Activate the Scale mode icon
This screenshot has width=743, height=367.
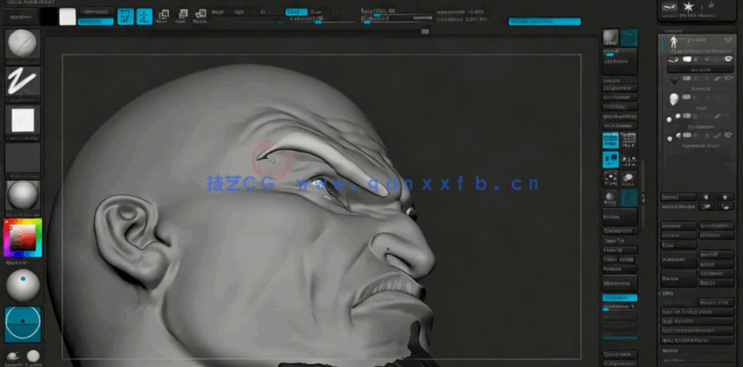click(181, 16)
